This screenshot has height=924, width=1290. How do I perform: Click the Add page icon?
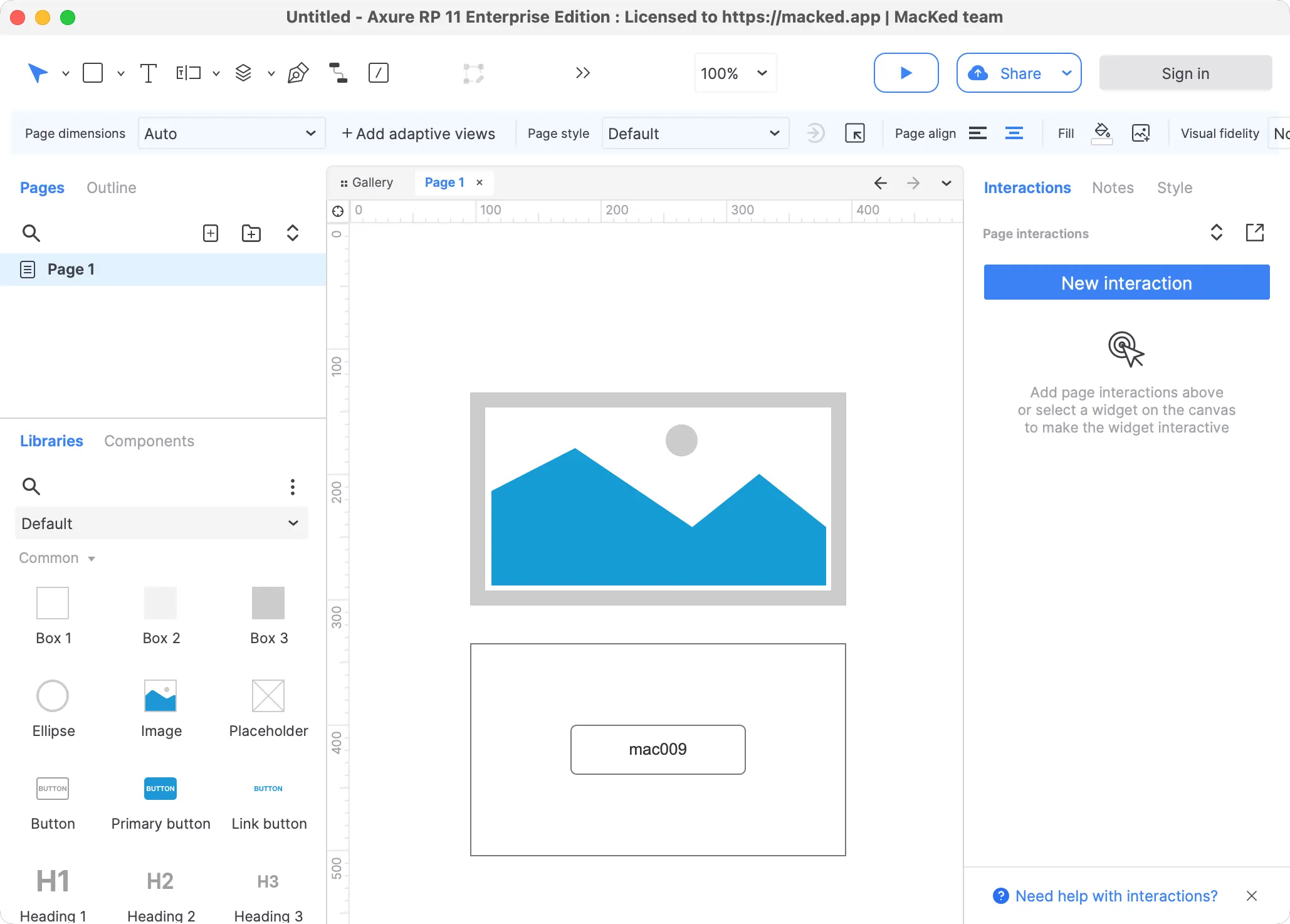click(211, 233)
